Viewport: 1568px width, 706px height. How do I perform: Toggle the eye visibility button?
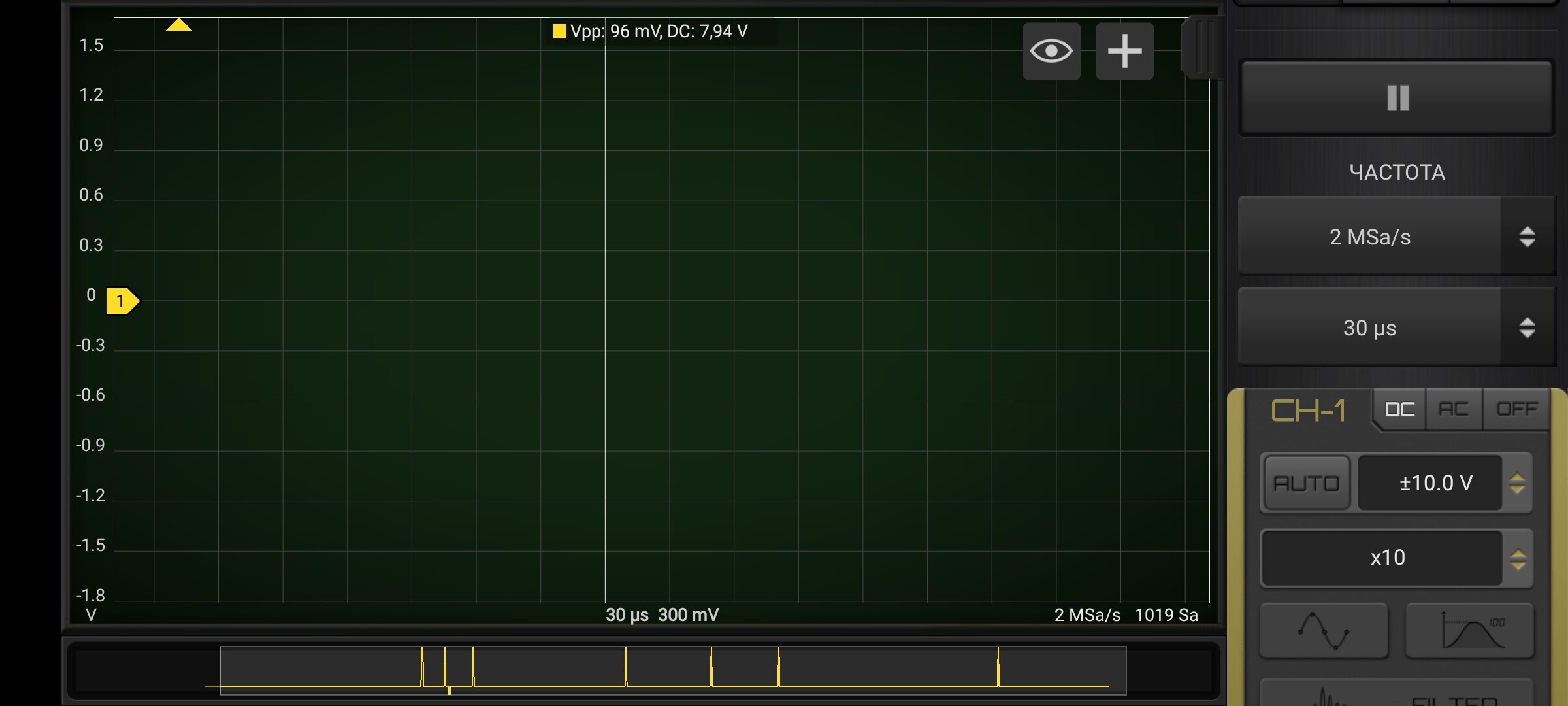1051,51
